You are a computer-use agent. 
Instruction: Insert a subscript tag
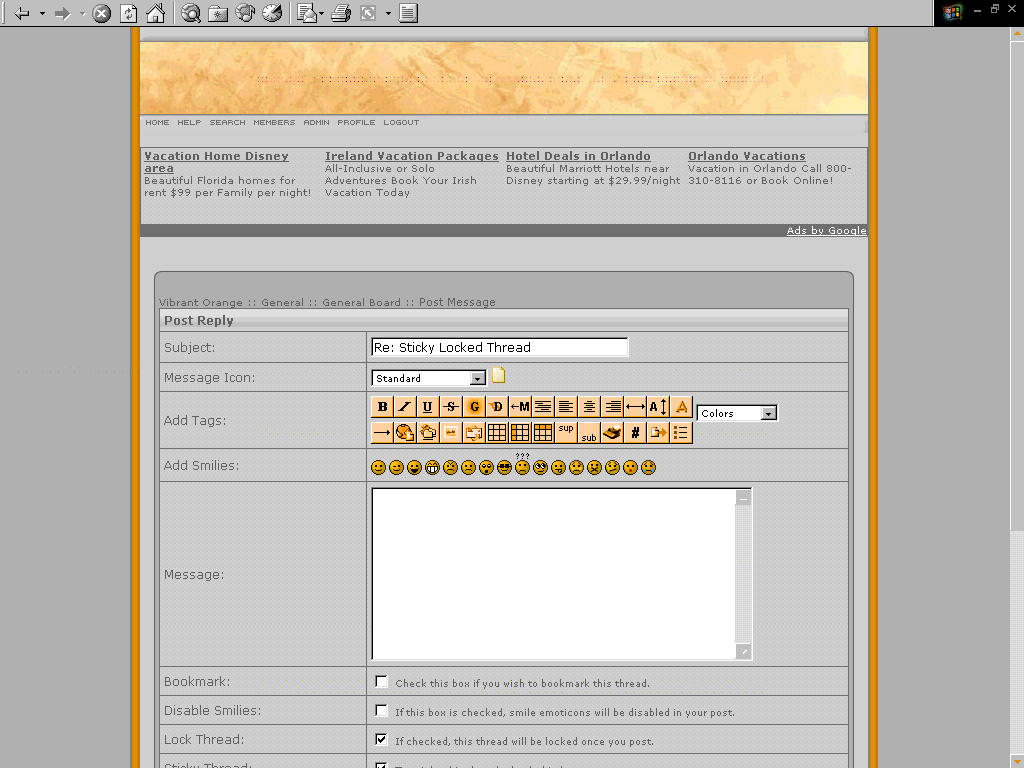pyautogui.click(x=589, y=434)
